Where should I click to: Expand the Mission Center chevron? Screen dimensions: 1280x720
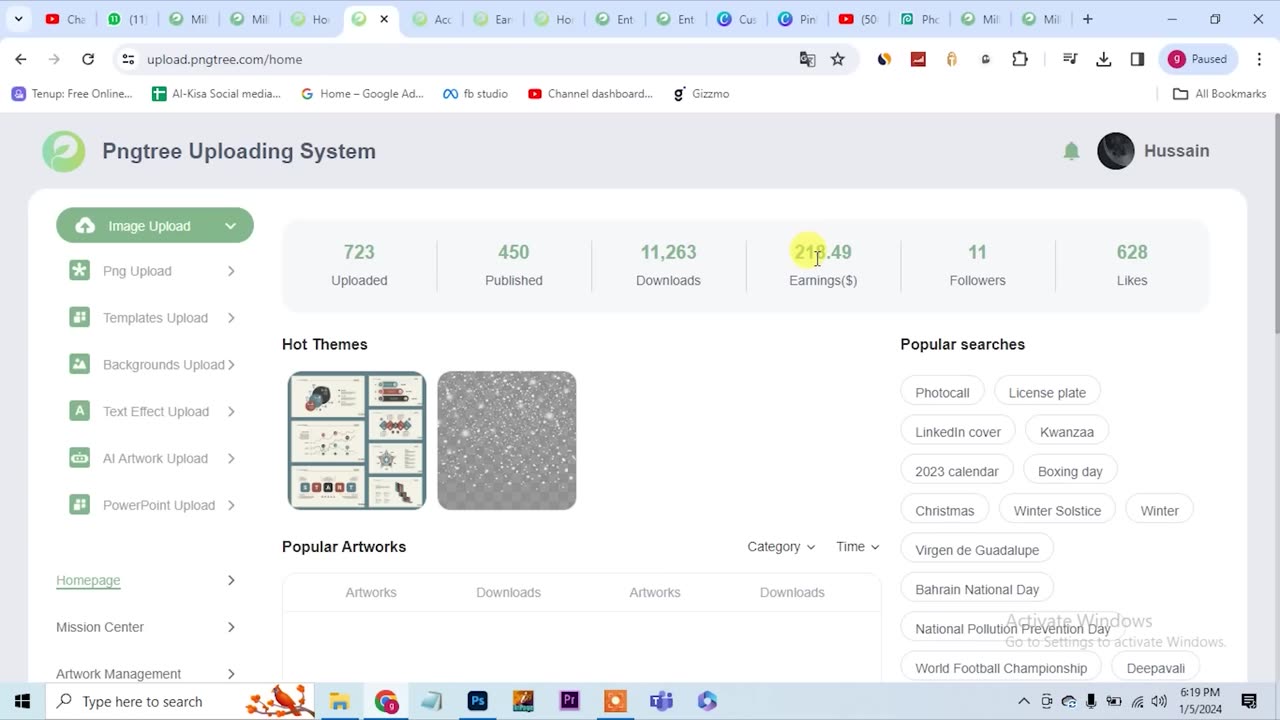tap(231, 627)
